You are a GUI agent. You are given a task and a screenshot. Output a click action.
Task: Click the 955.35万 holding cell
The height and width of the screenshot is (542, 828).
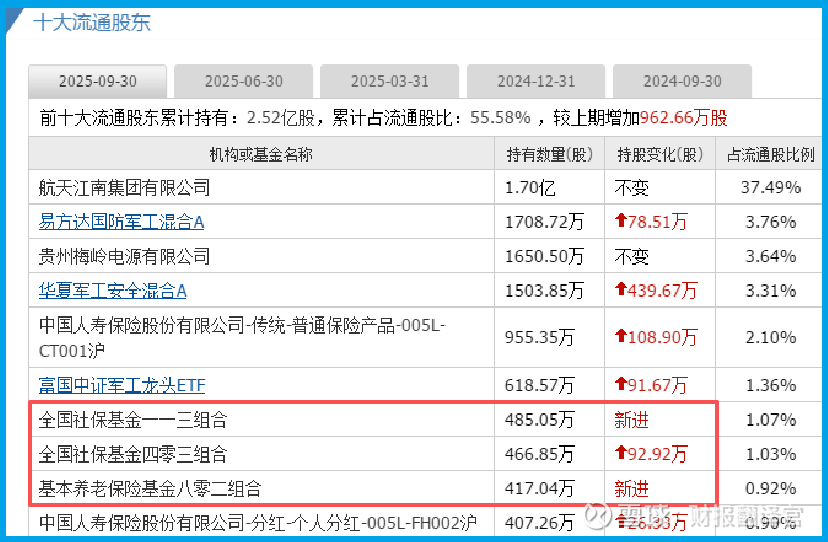540,337
